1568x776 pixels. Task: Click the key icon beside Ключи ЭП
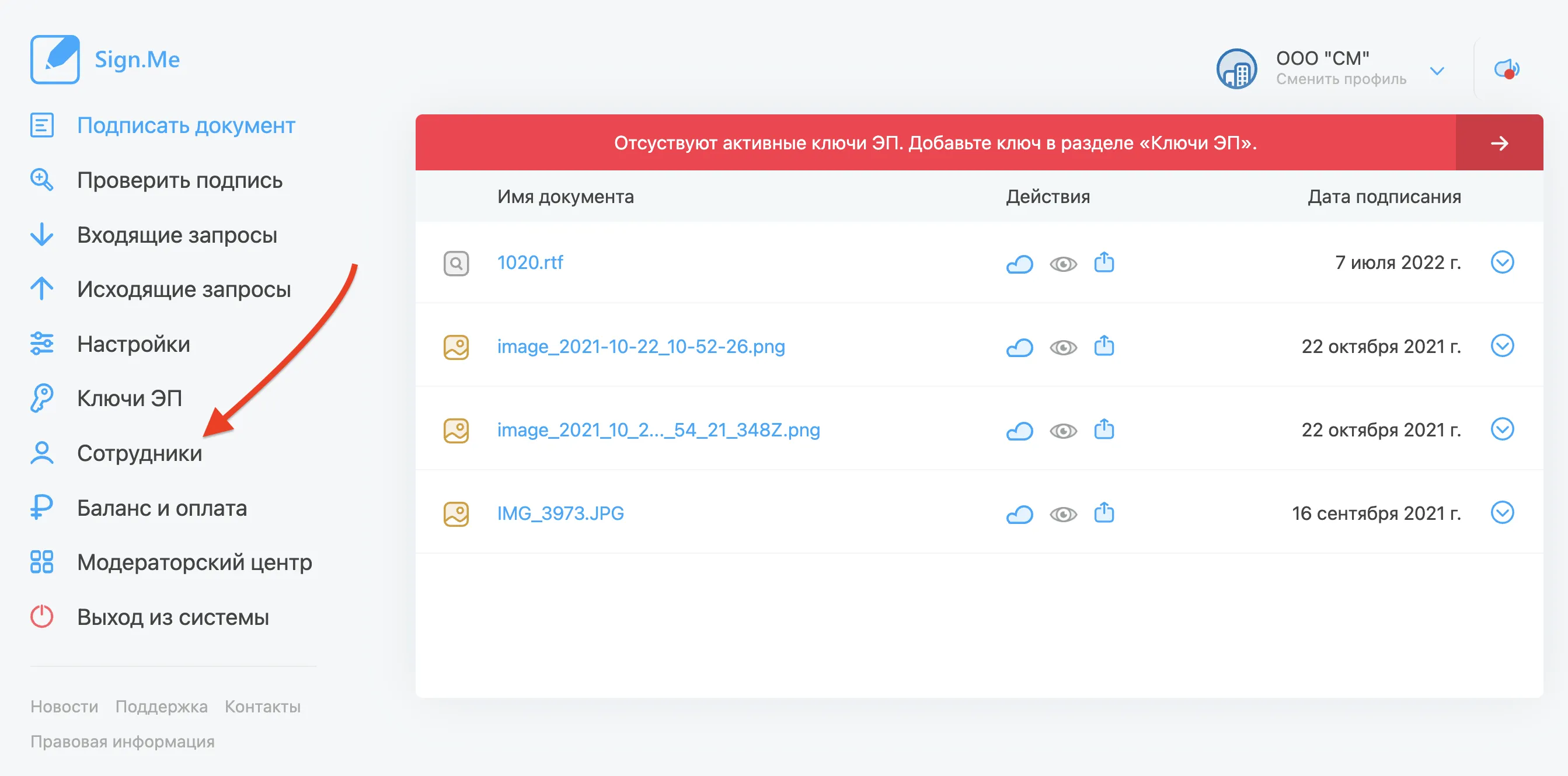tap(42, 399)
